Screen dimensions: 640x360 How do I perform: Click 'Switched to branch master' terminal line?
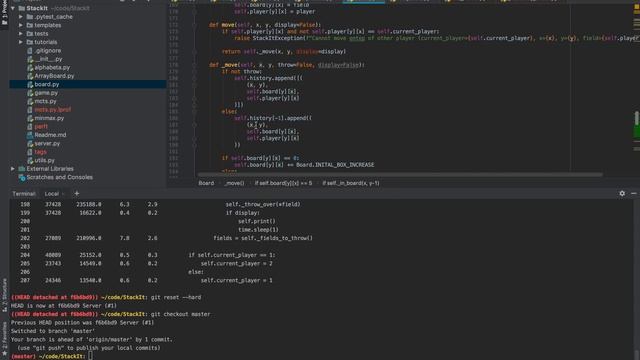point(53,331)
